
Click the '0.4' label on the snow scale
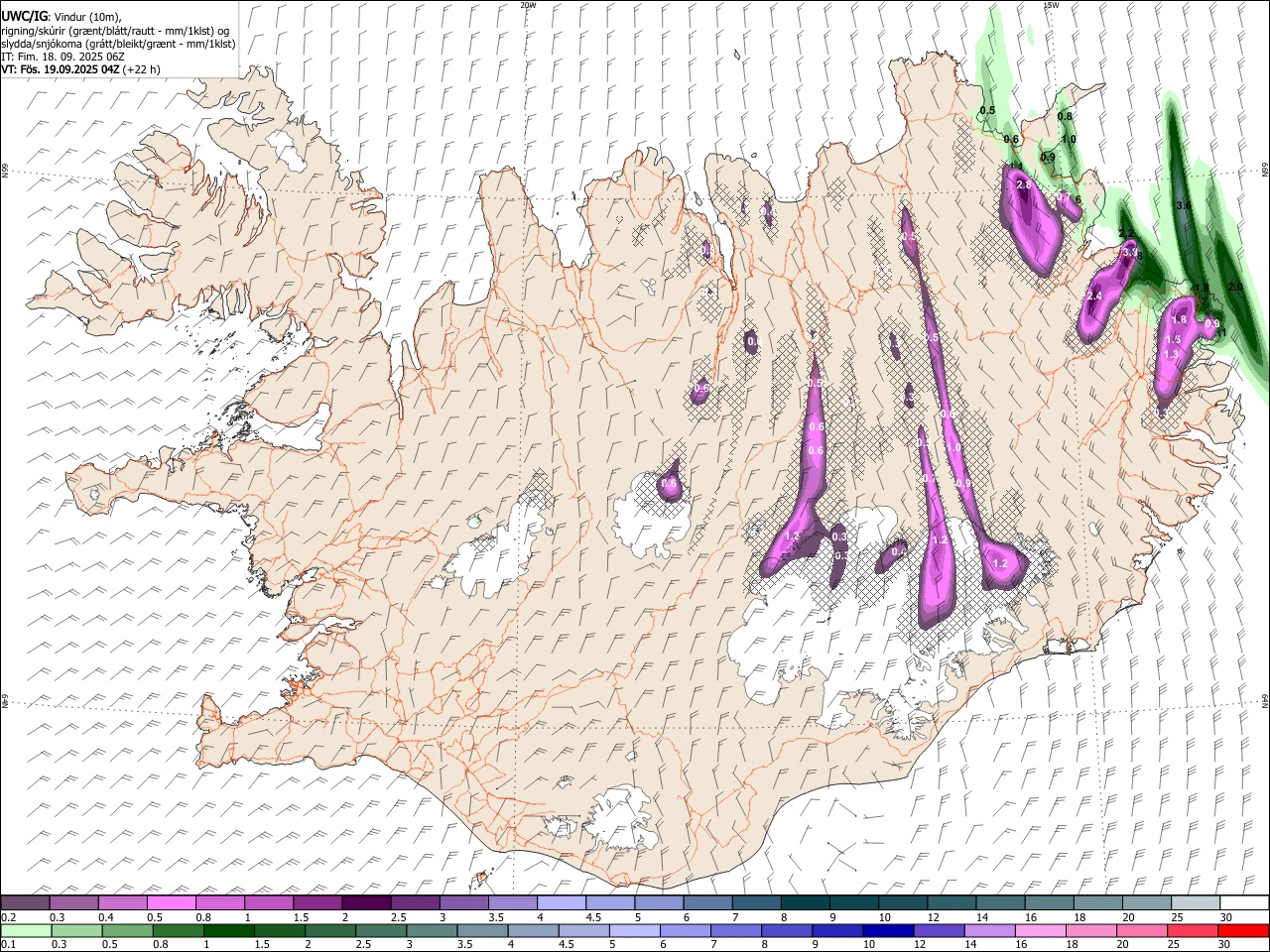coord(107,917)
